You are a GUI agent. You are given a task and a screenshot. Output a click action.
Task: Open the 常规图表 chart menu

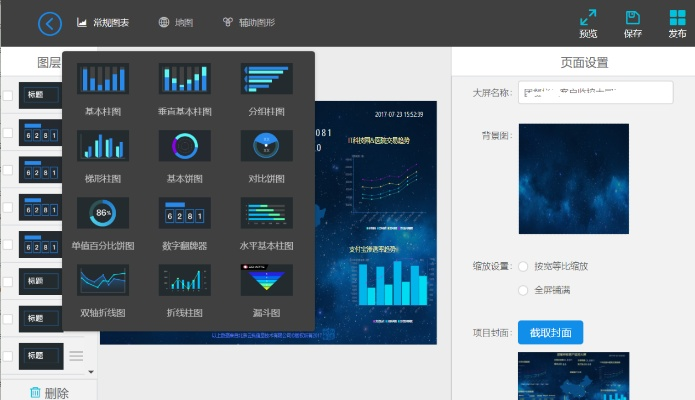point(103,22)
